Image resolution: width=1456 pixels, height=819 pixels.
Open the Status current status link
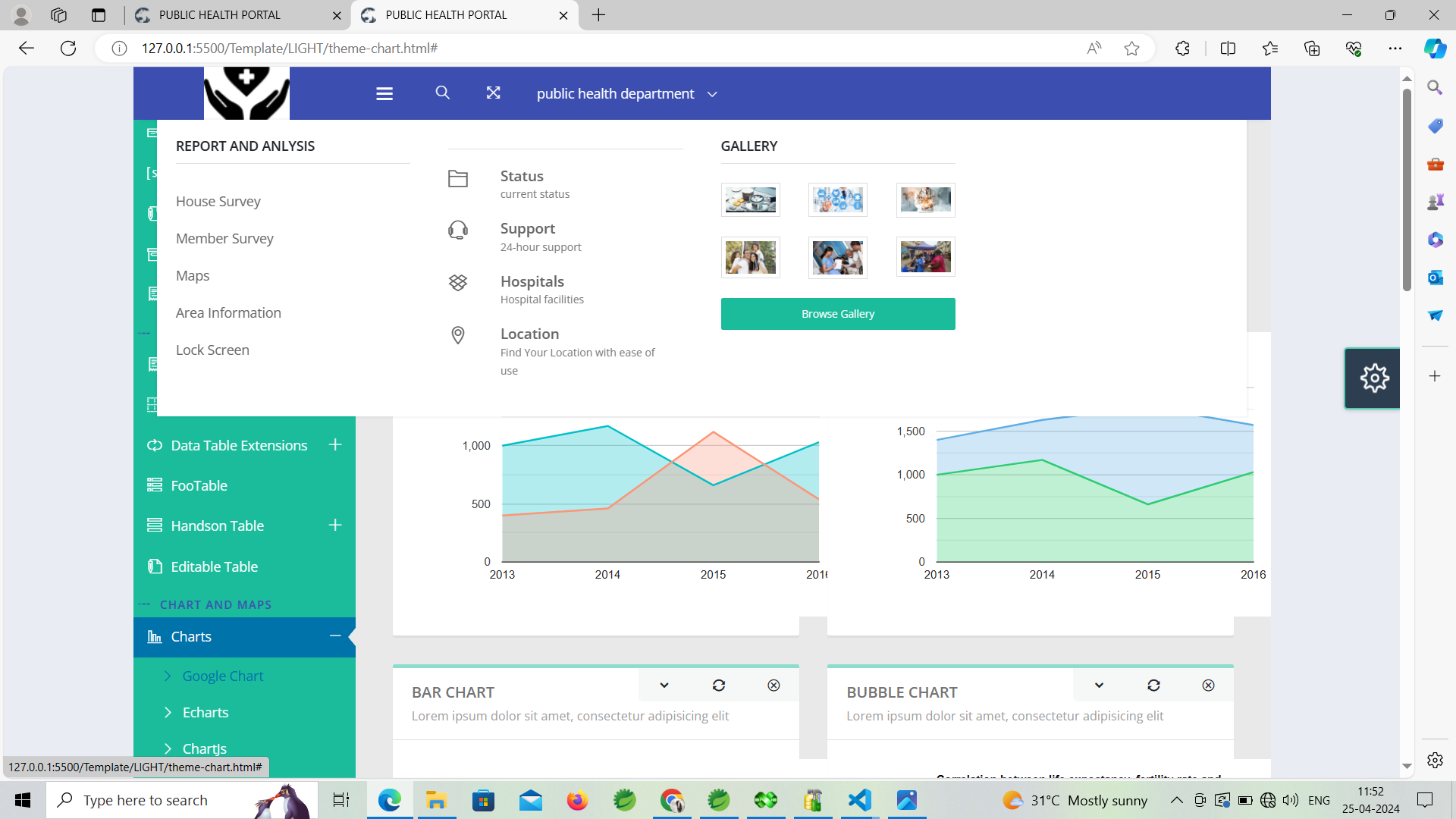[535, 184]
